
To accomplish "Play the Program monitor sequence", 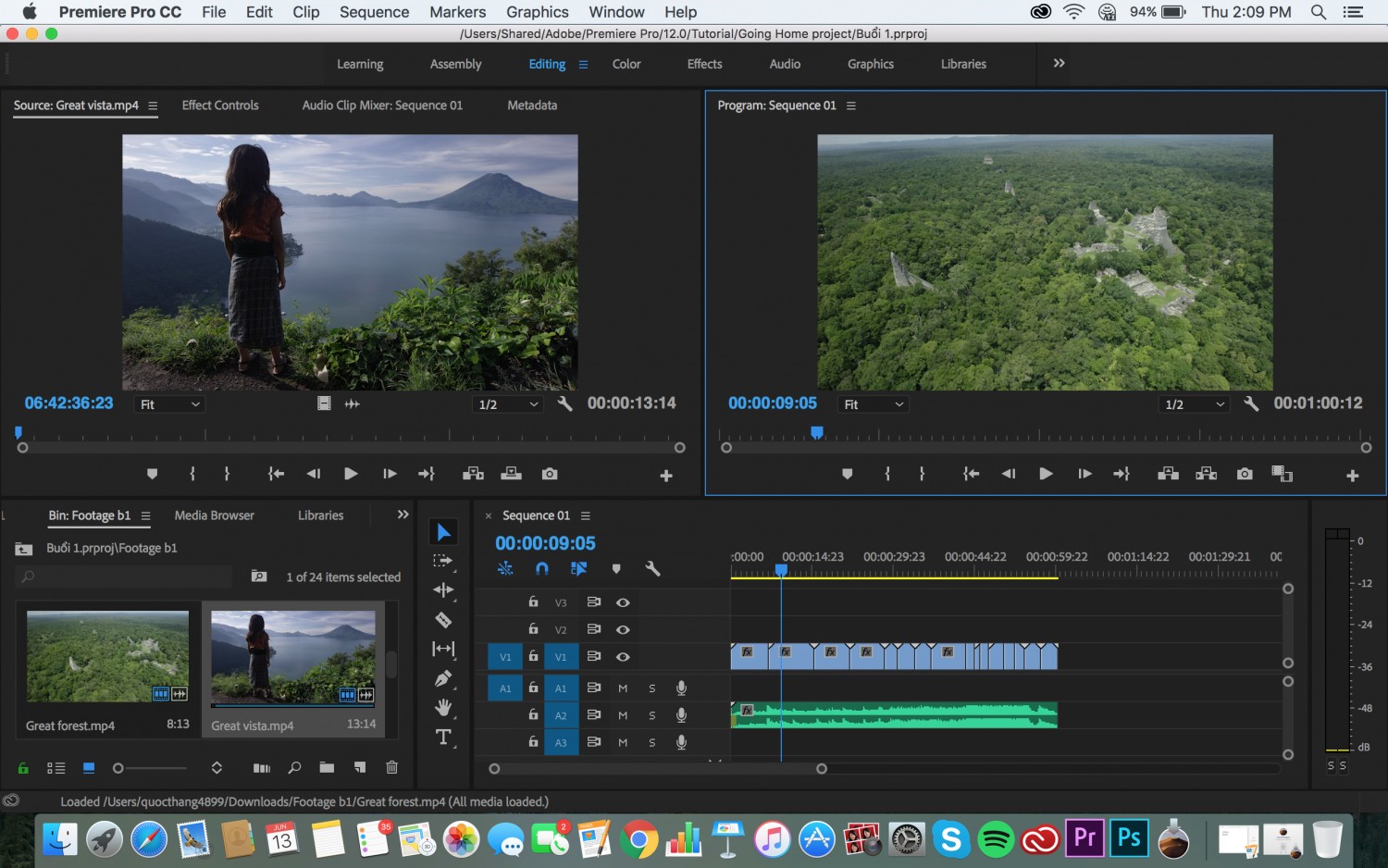I will click(1046, 474).
